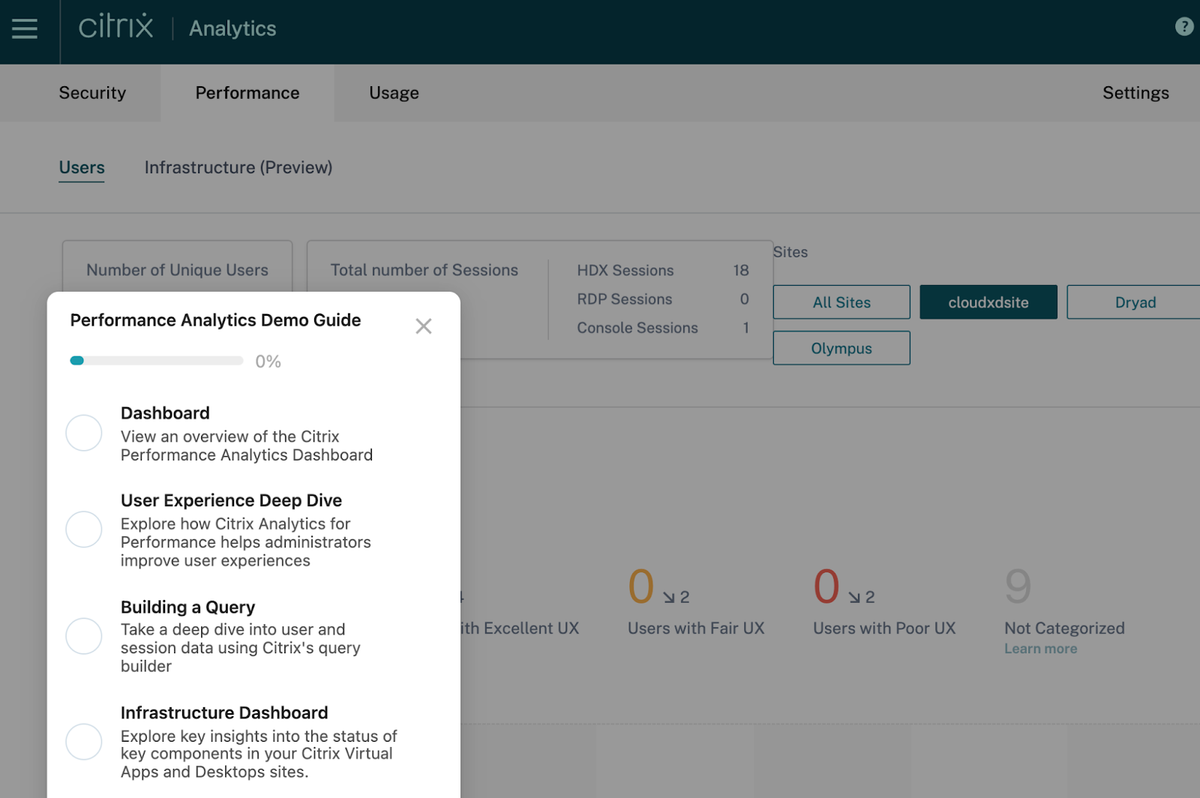The height and width of the screenshot is (798, 1200).
Task: Check the Dashboard guide step circle
Action: 84,433
